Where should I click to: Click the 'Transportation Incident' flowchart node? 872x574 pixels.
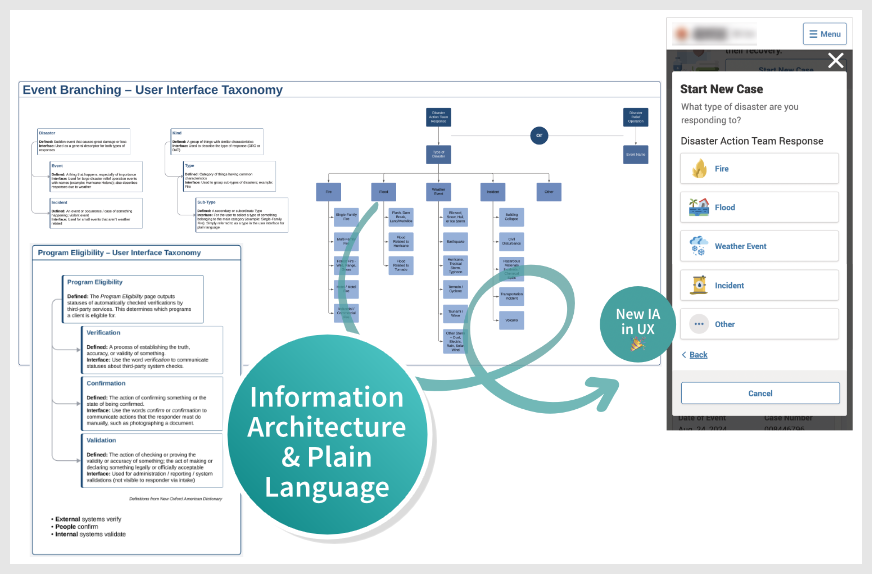[511, 295]
